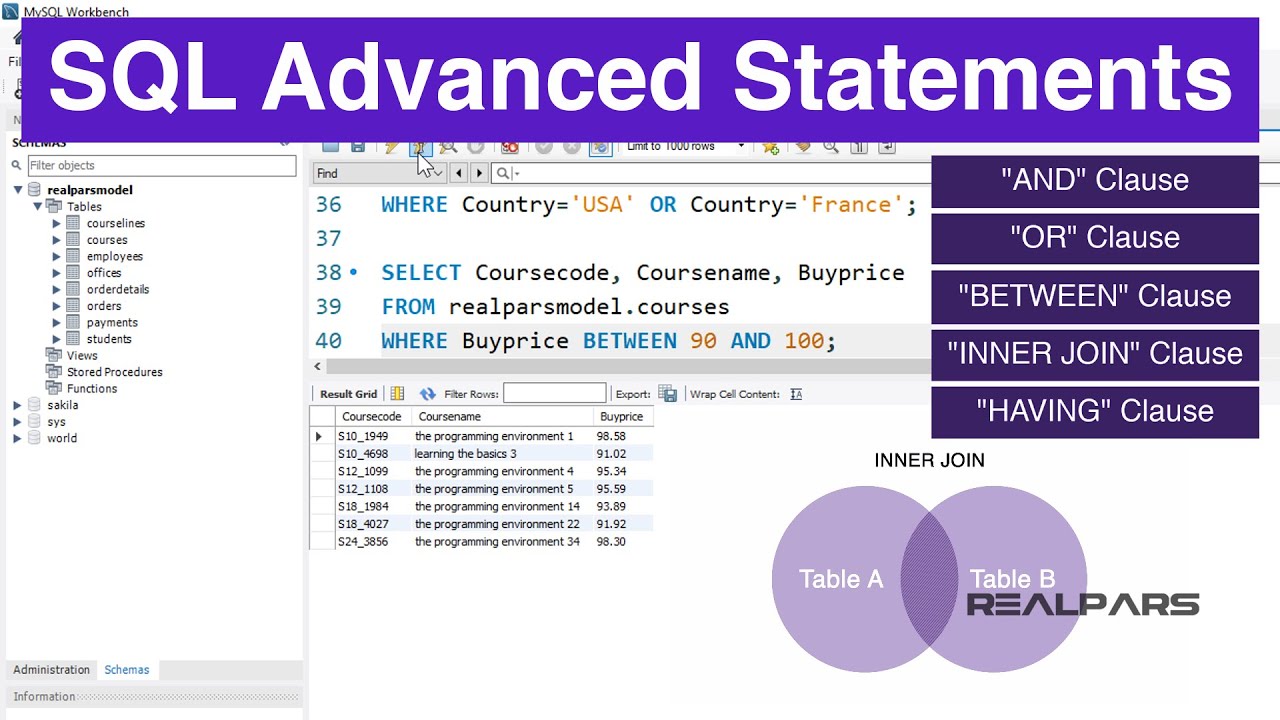Click the Beautify query broom icon

coord(802,147)
